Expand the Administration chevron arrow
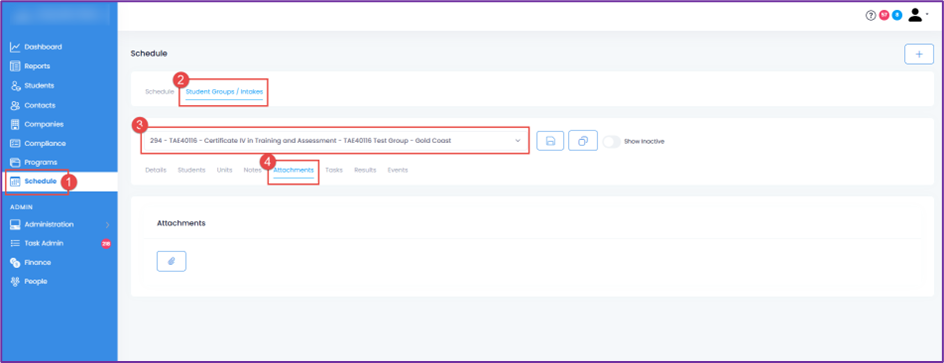Image resolution: width=944 pixels, height=363 pixels. pos(108,225)
